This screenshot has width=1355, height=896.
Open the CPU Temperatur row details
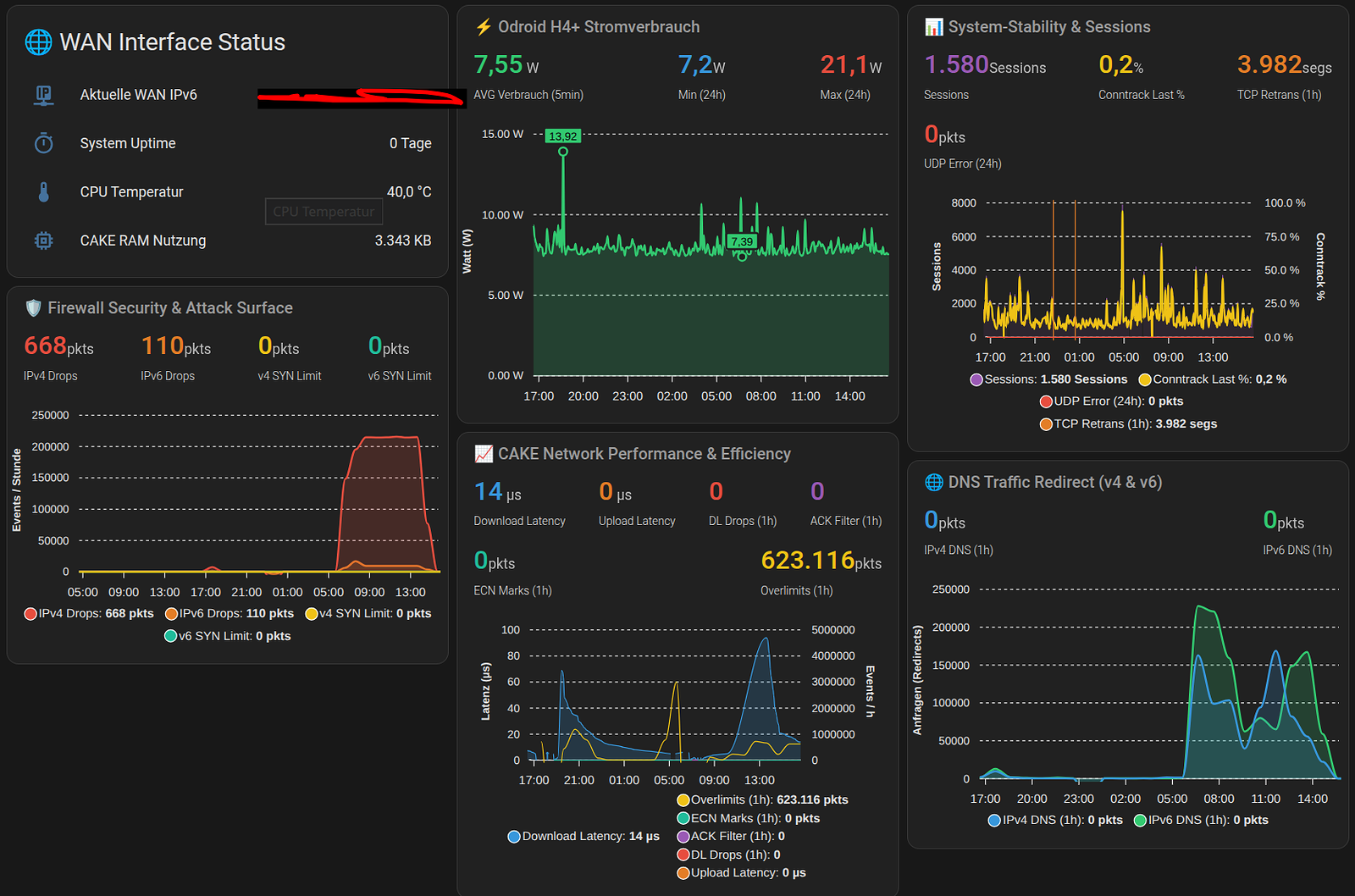(x=228, y=192)
